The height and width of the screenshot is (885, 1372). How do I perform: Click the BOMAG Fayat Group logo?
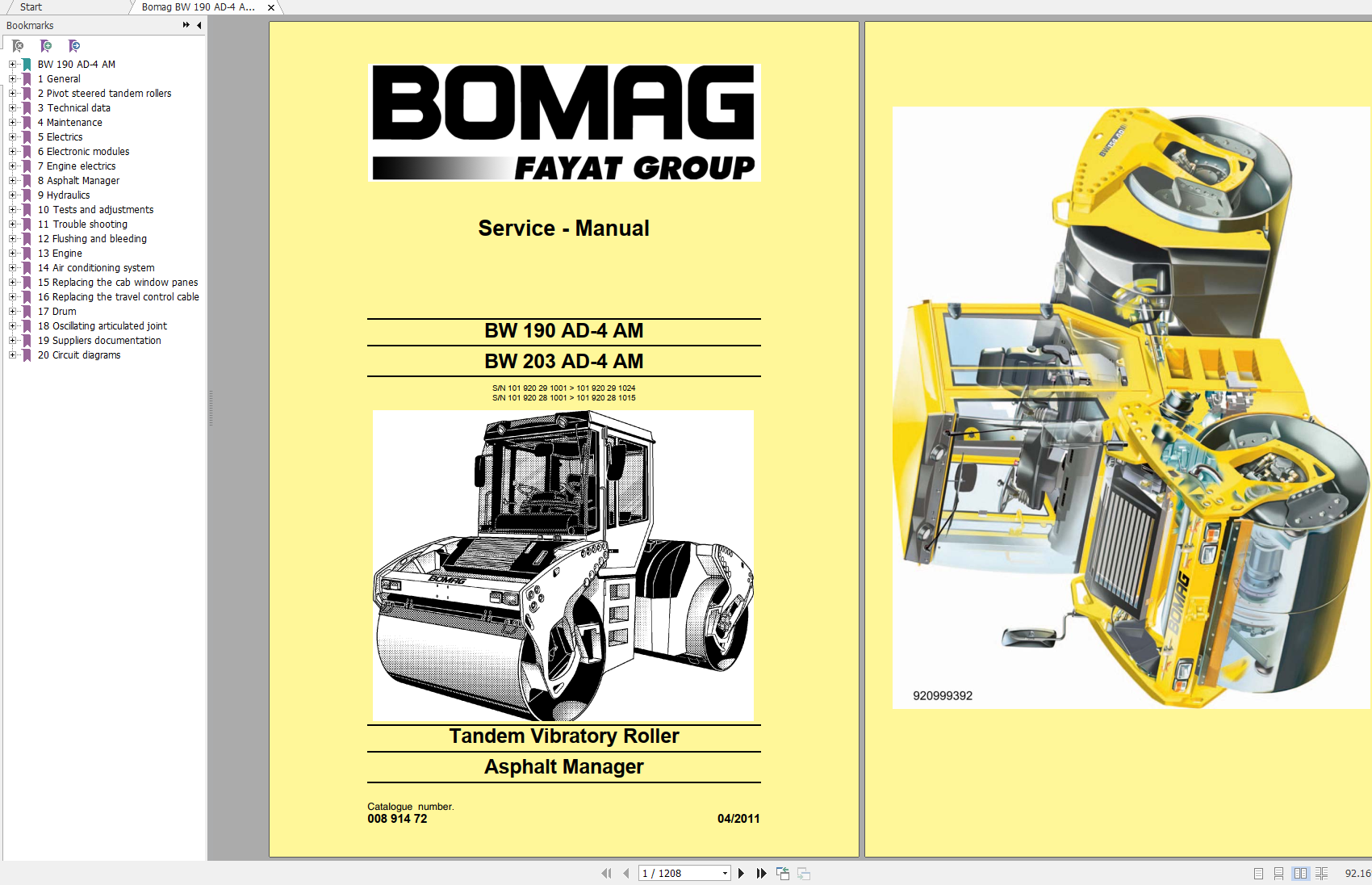click(564, 123)
